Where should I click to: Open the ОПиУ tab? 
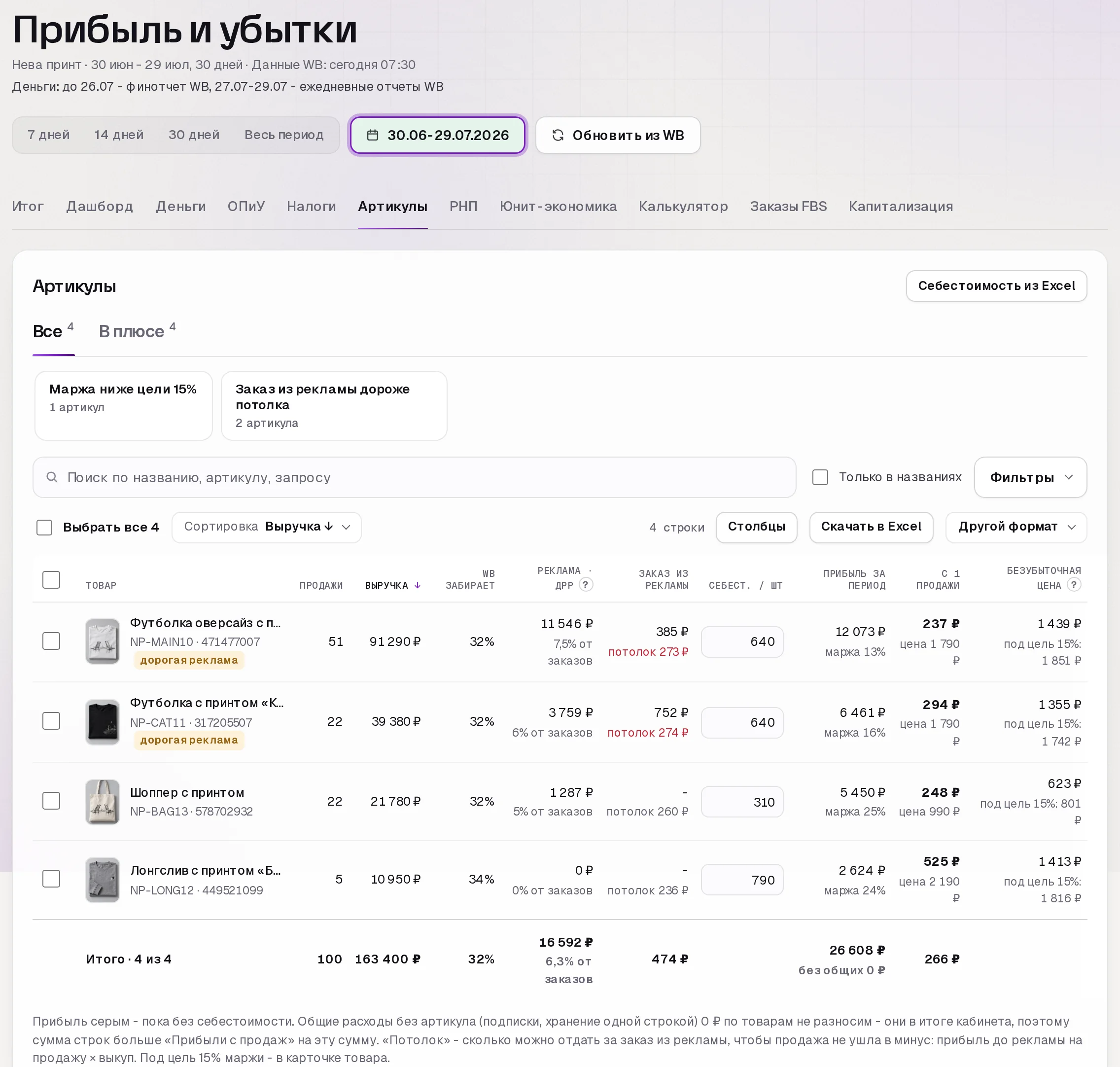(246, 207)
